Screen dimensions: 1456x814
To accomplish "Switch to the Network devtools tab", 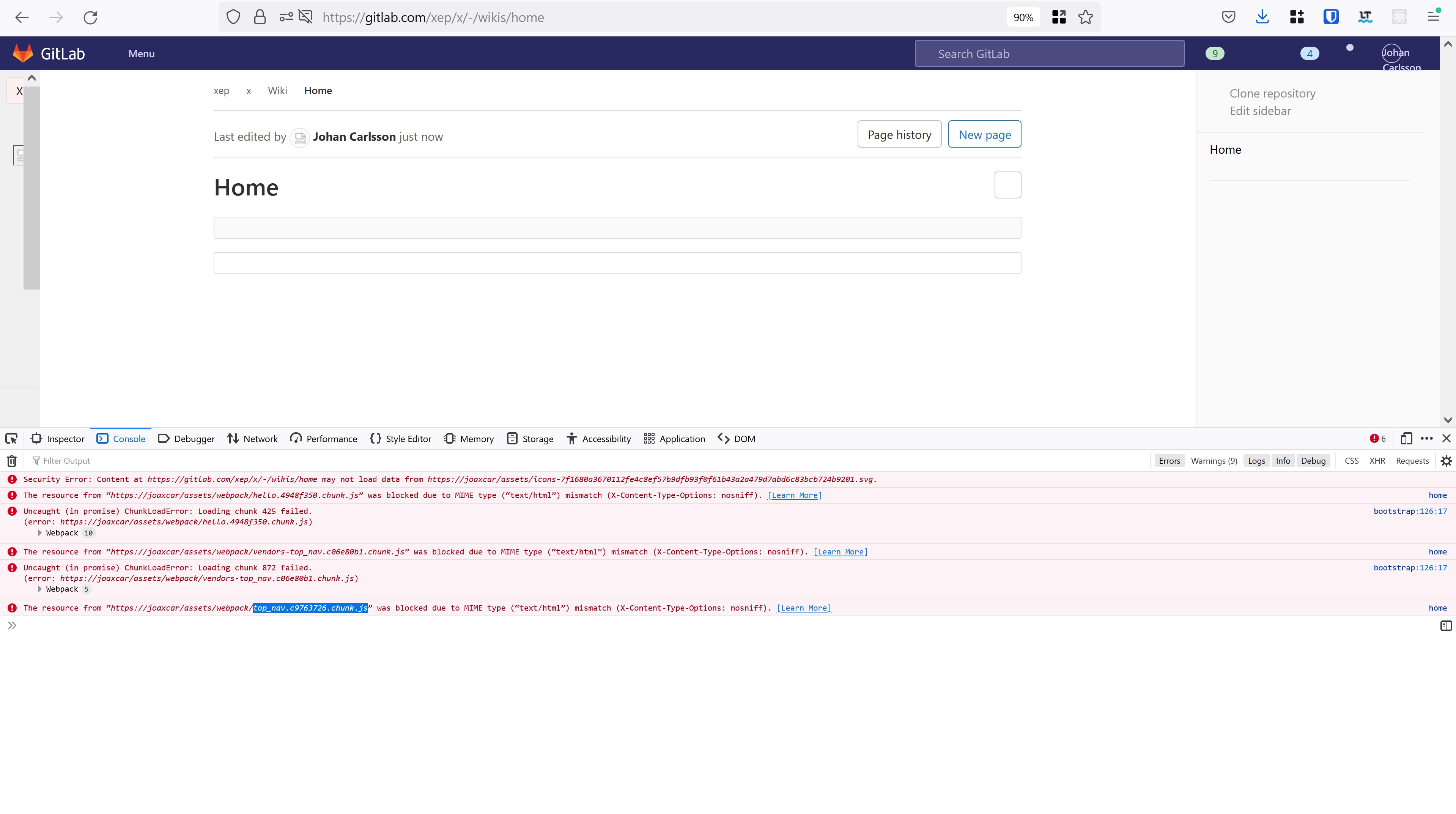I will click(x=252, y=439).
